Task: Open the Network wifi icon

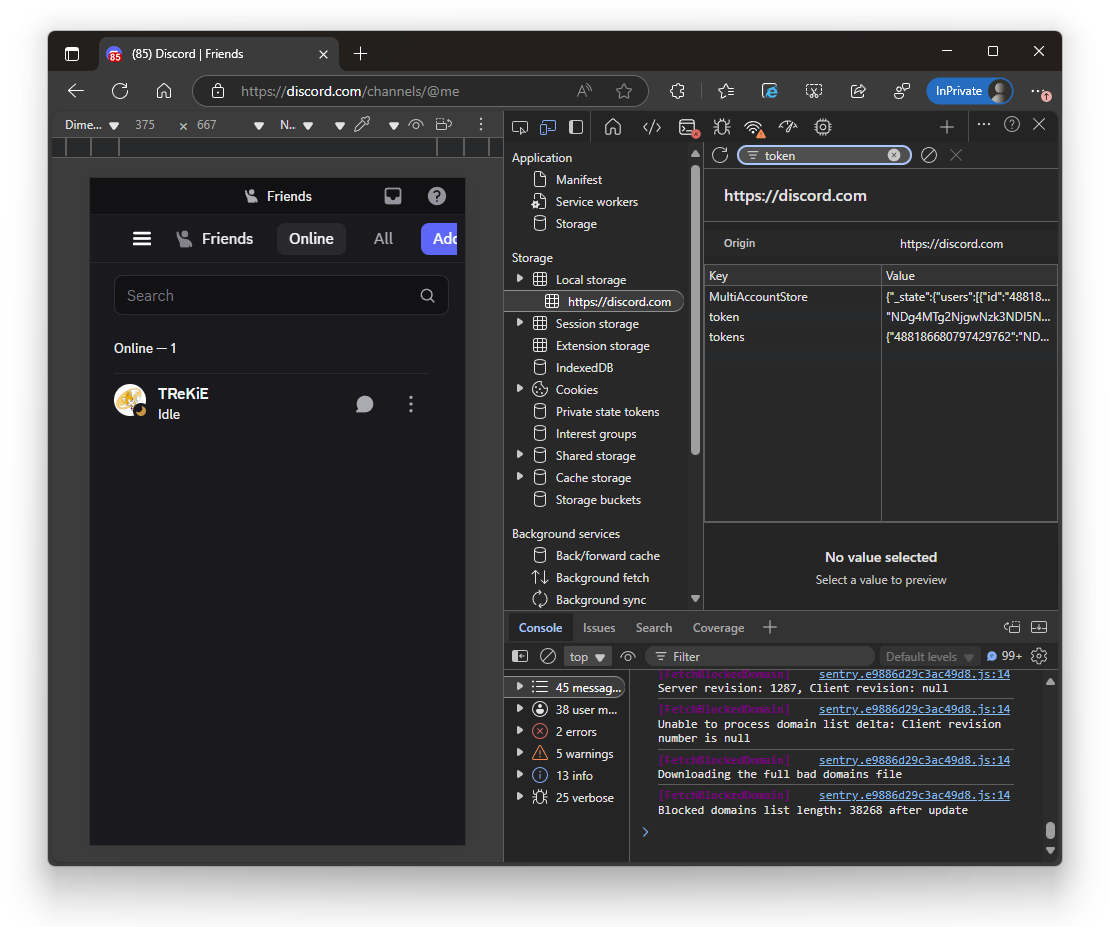Action: click(x=754, y=127)
